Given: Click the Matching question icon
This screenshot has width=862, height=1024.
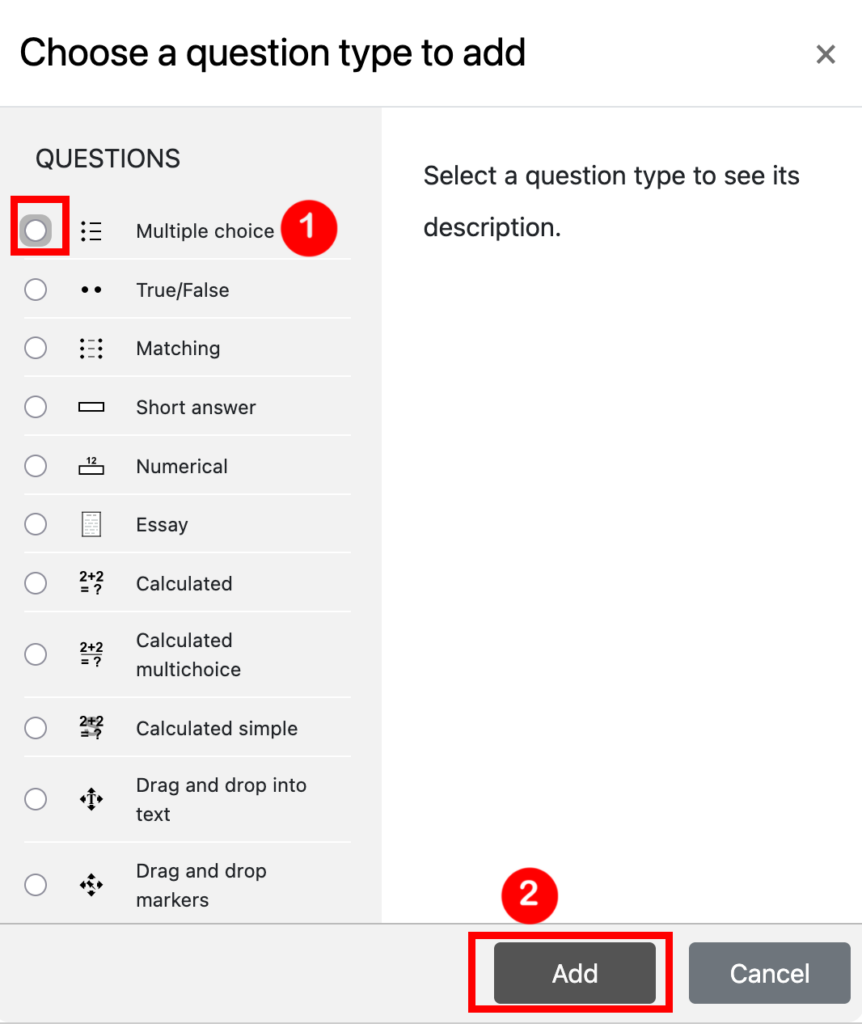Looking at the screenshot, I should [x=91, y=348].
